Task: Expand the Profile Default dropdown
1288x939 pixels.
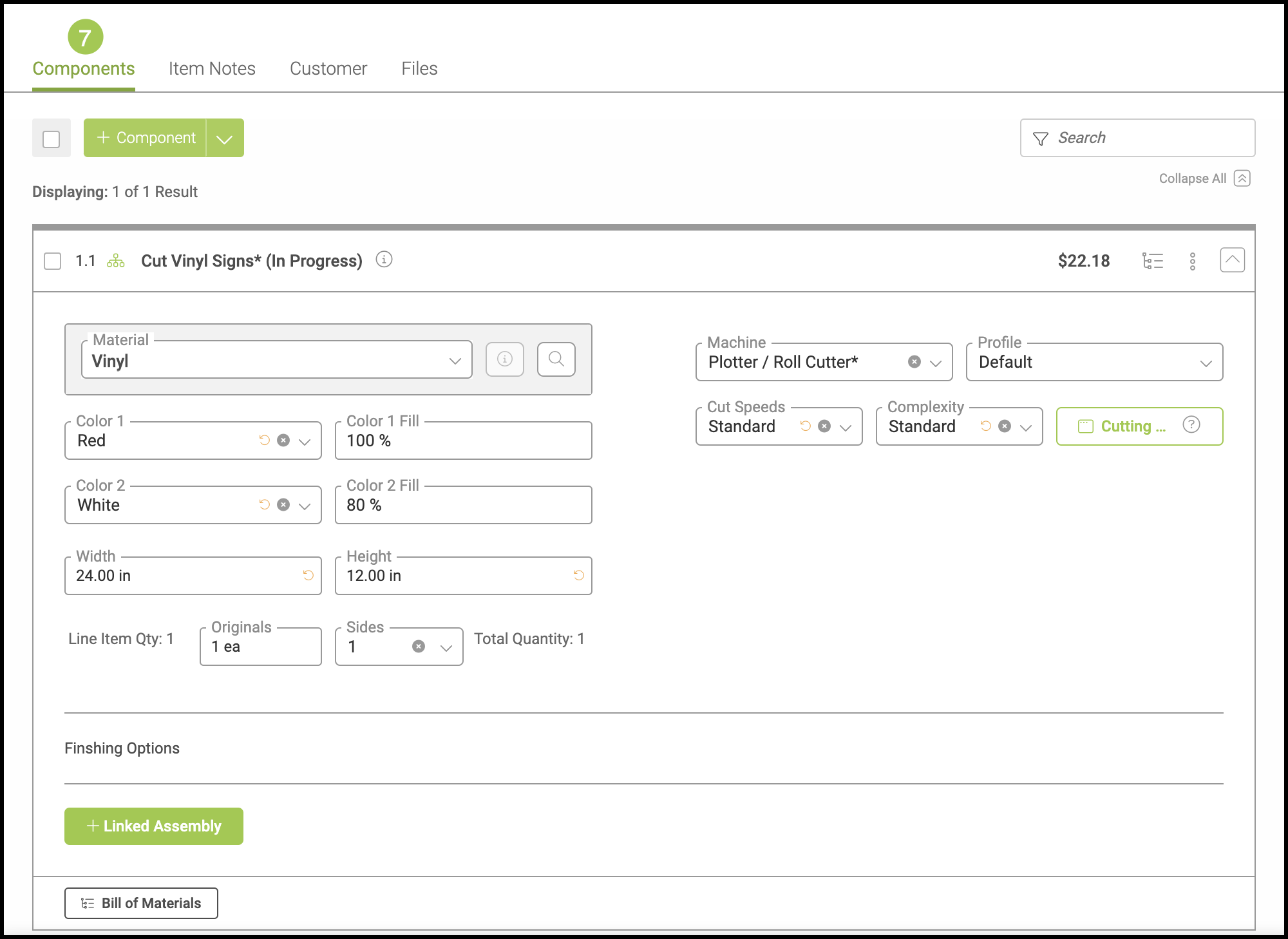Action: (1206, 363)
